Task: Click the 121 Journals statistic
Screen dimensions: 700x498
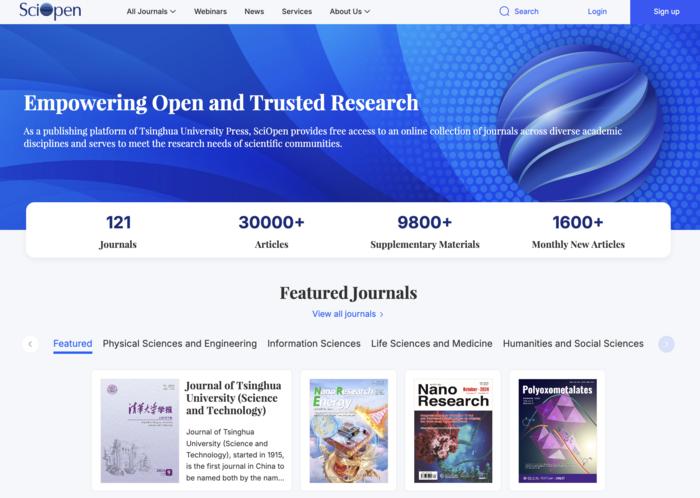Action: click(118, 231)
